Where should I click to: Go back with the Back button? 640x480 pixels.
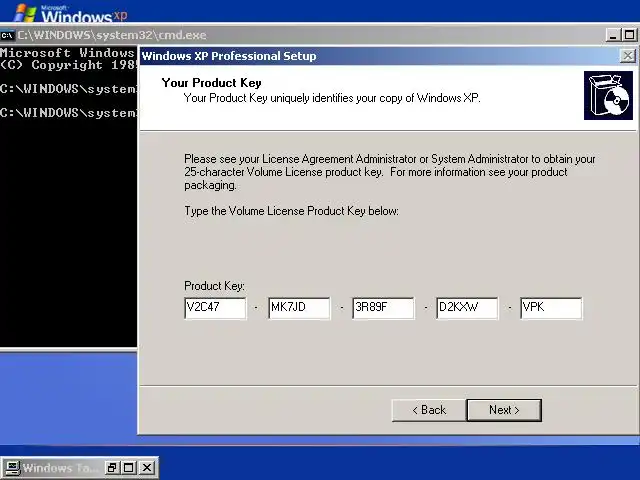429,410
